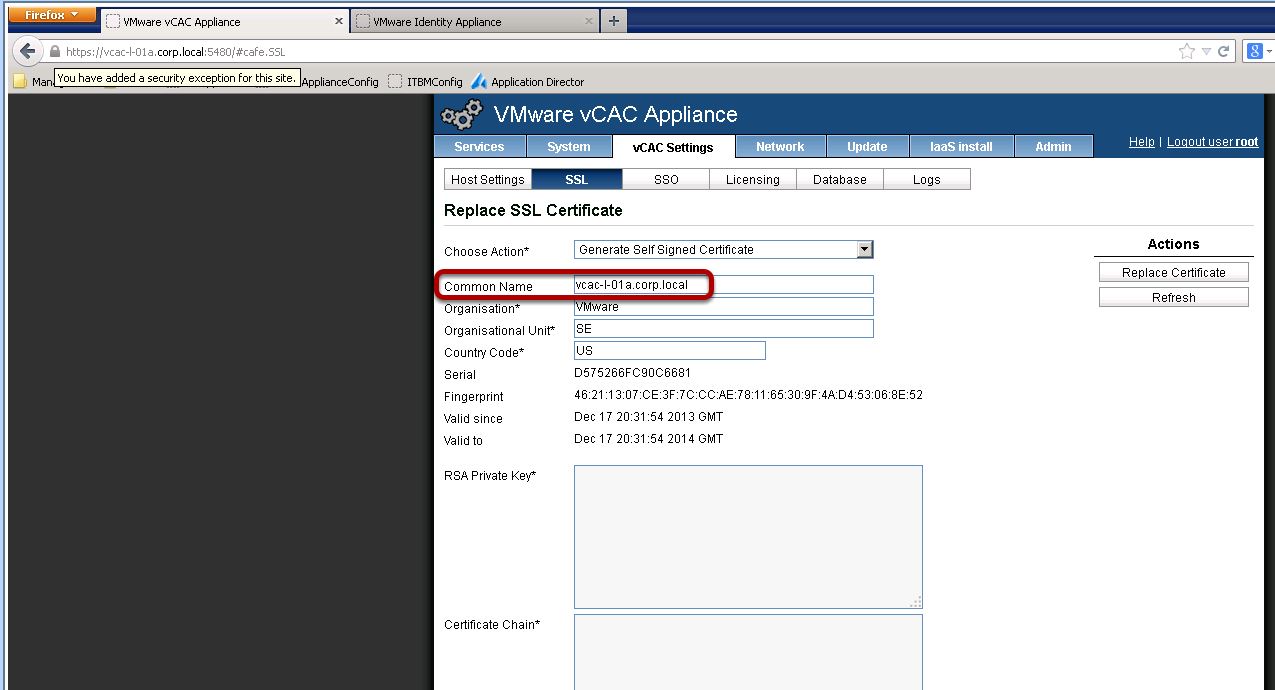
Task: Click the padlock site identity icon
Action: coord(55,52)
